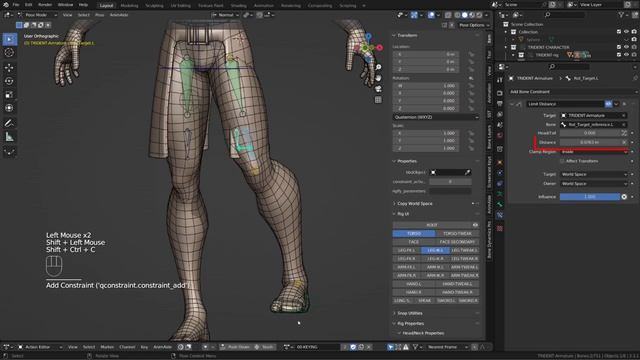Image resolution: width=640 pixels, height=360 pixels.
Task: Toggle Limit Distance constraint visibility
Action: click(x=608, y=104)
